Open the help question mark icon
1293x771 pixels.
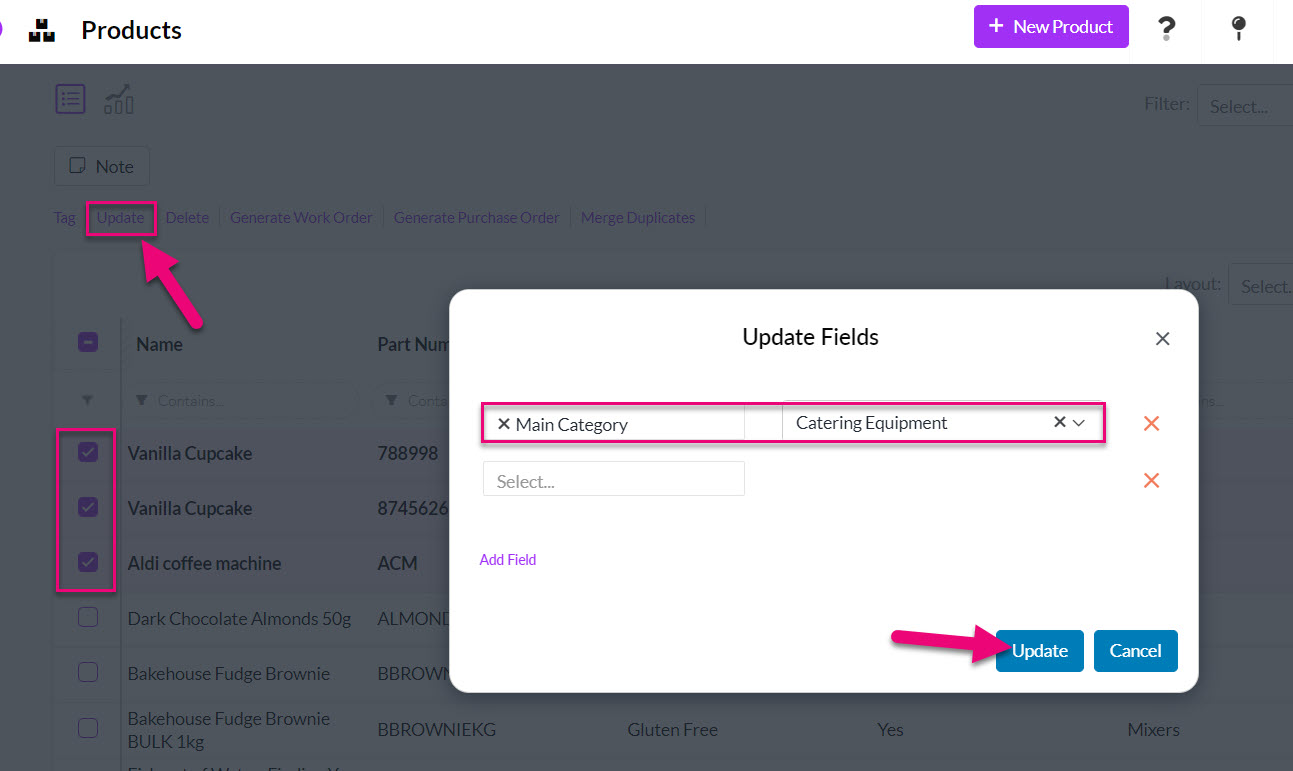1166,29
